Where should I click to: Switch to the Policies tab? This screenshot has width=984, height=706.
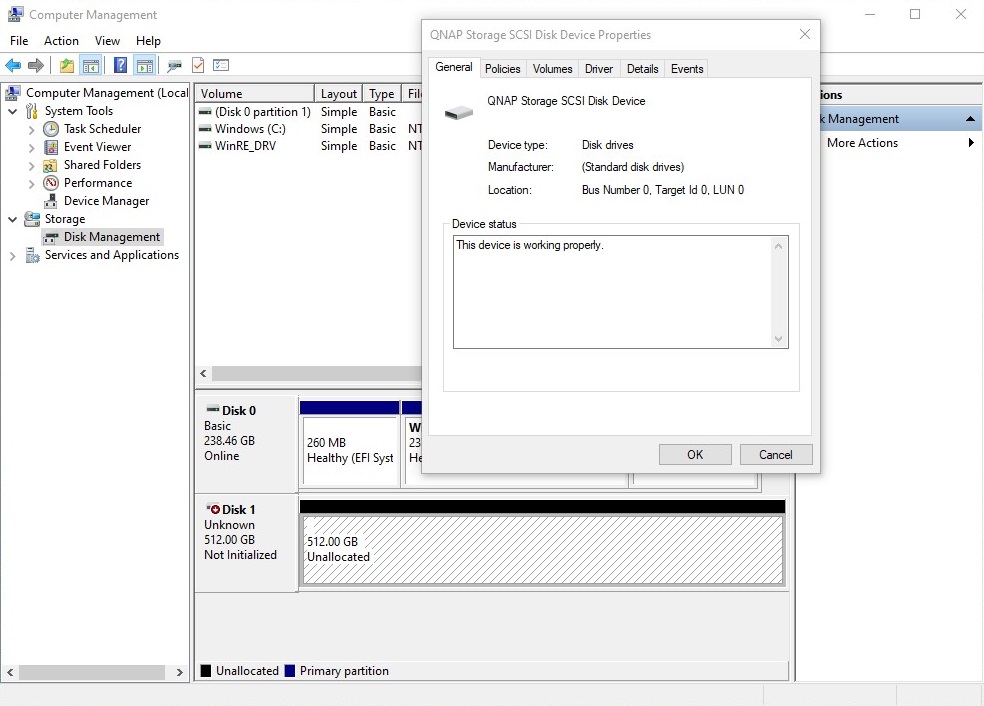pos(503,69)
